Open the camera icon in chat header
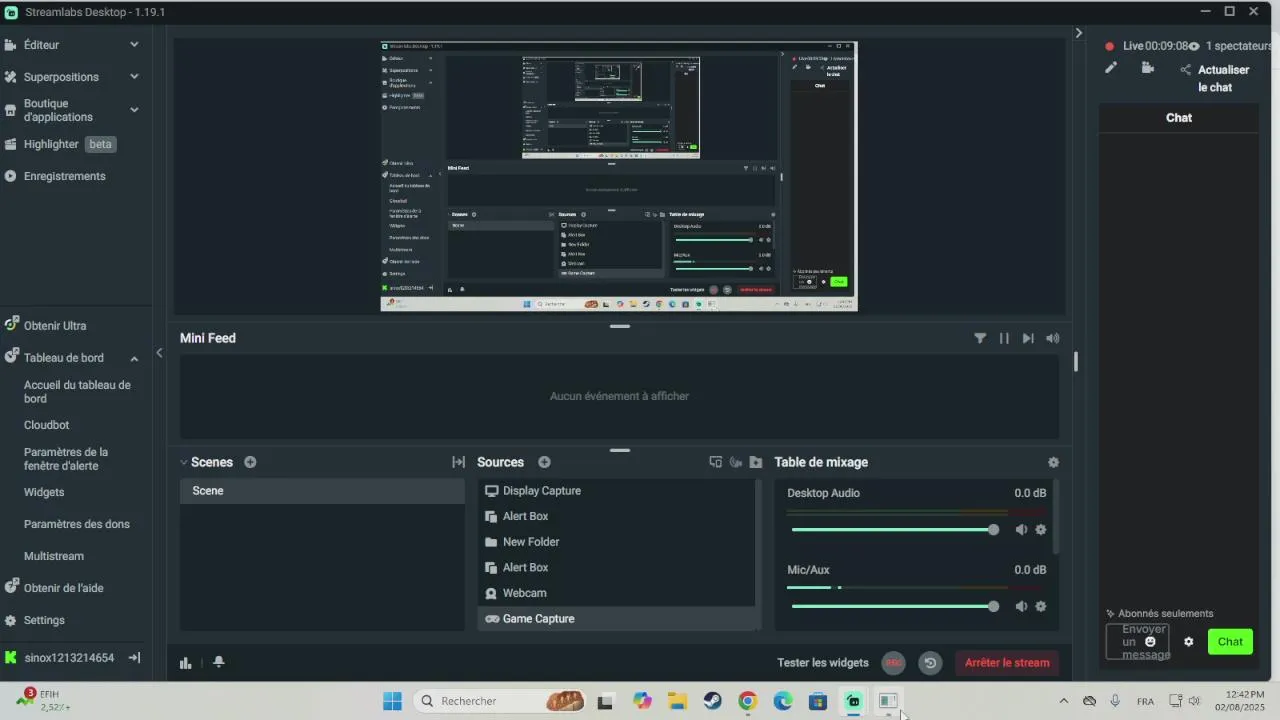Viewport: 1280px width, 720px height. point(1147,68)
